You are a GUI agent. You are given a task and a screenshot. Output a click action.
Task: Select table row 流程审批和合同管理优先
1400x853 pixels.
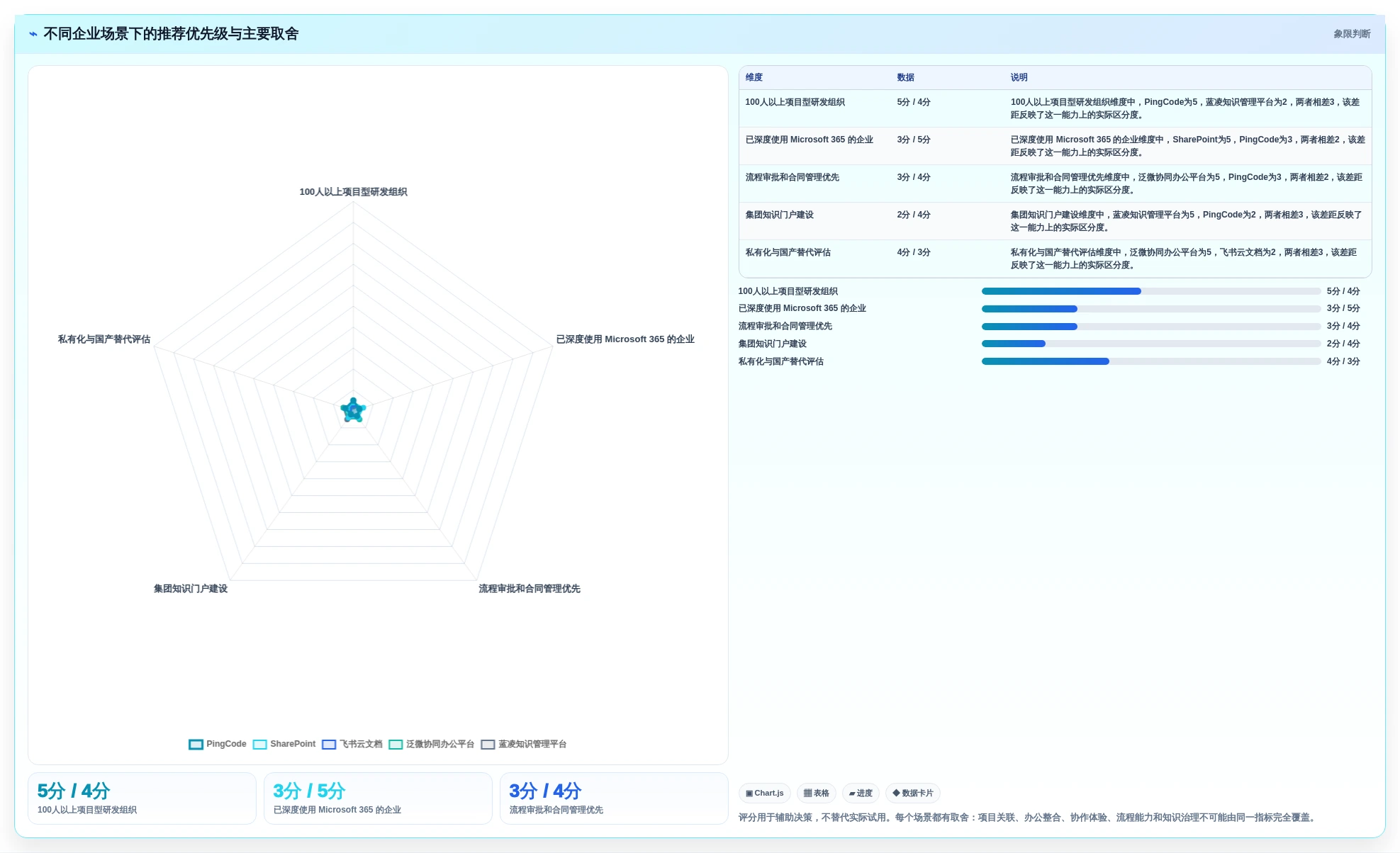point(1055,183)
